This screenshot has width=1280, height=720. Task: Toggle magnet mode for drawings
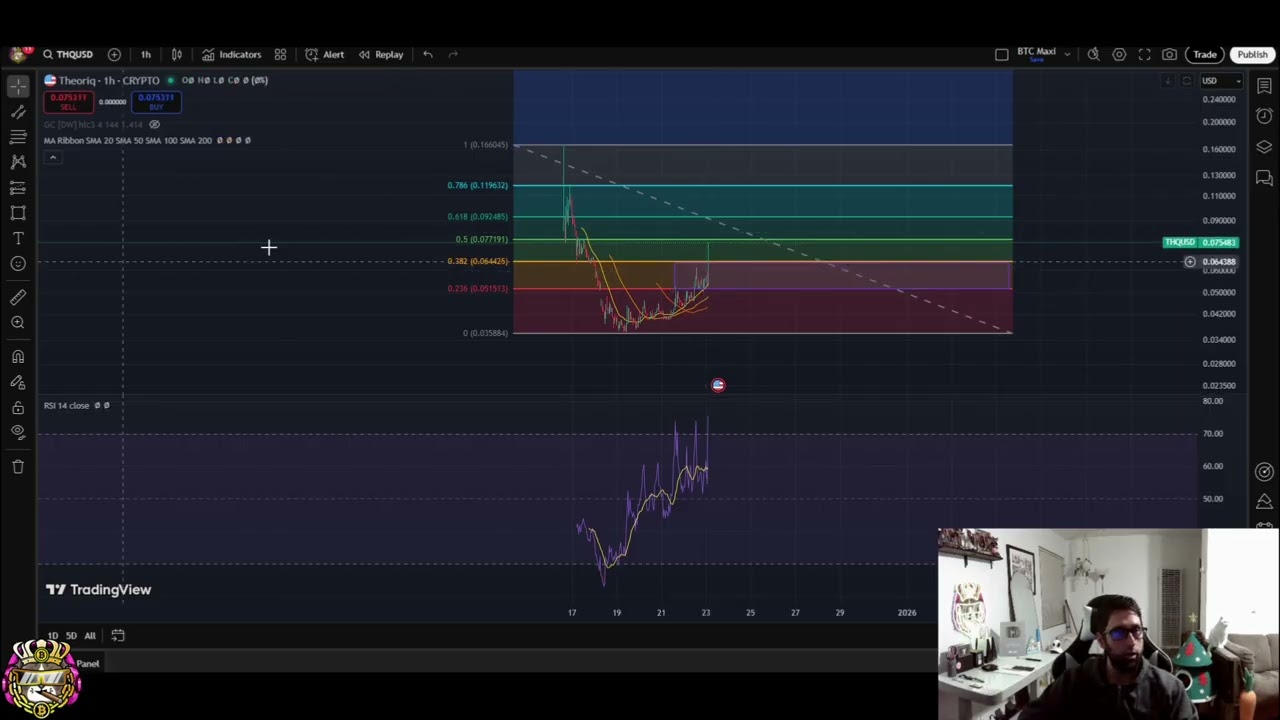(18, 356)
